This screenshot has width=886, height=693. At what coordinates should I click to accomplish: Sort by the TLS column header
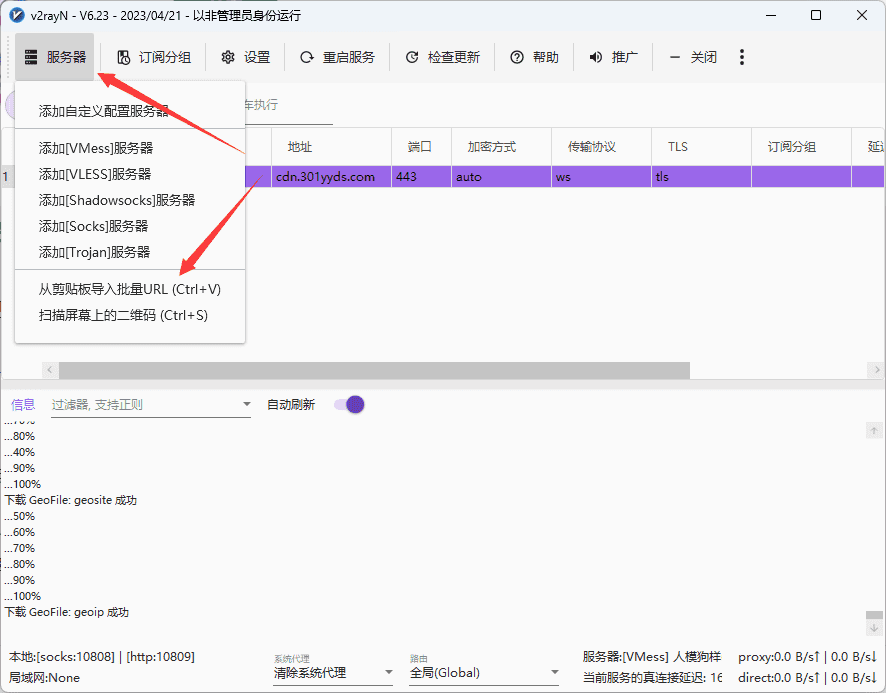tap(702, 147)
